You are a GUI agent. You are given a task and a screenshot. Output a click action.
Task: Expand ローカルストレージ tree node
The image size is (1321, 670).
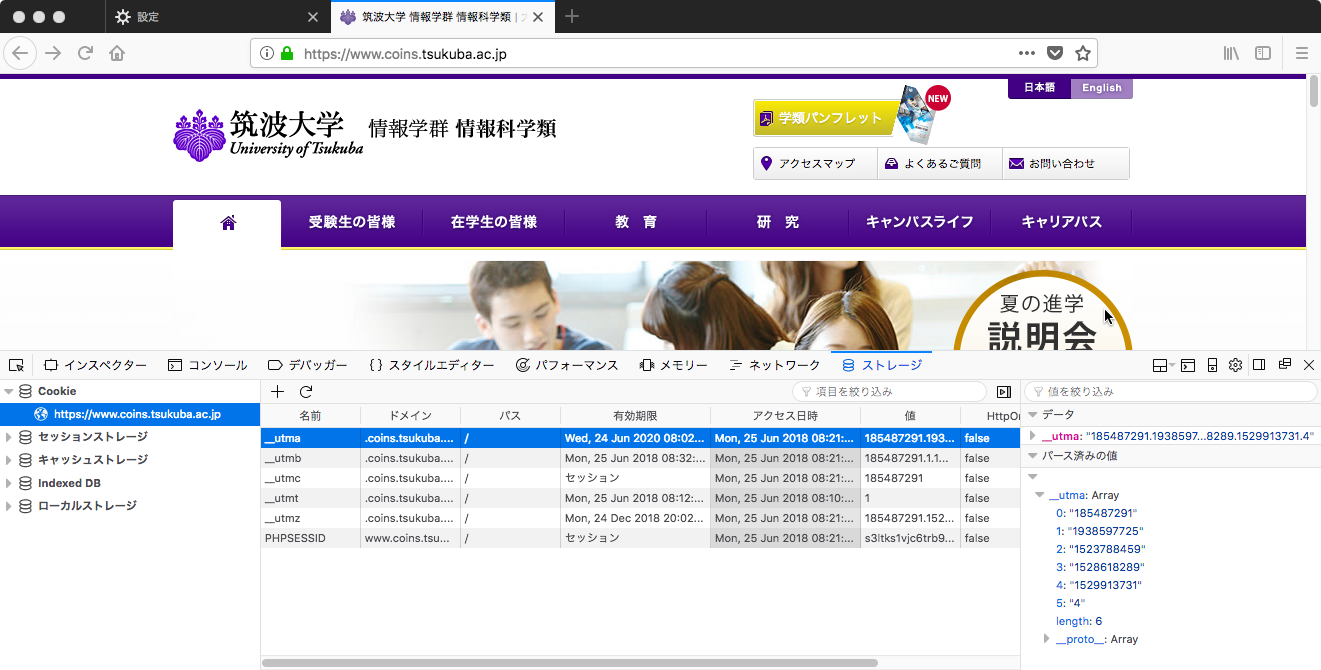pyautogui.click(x=9, y=506)
